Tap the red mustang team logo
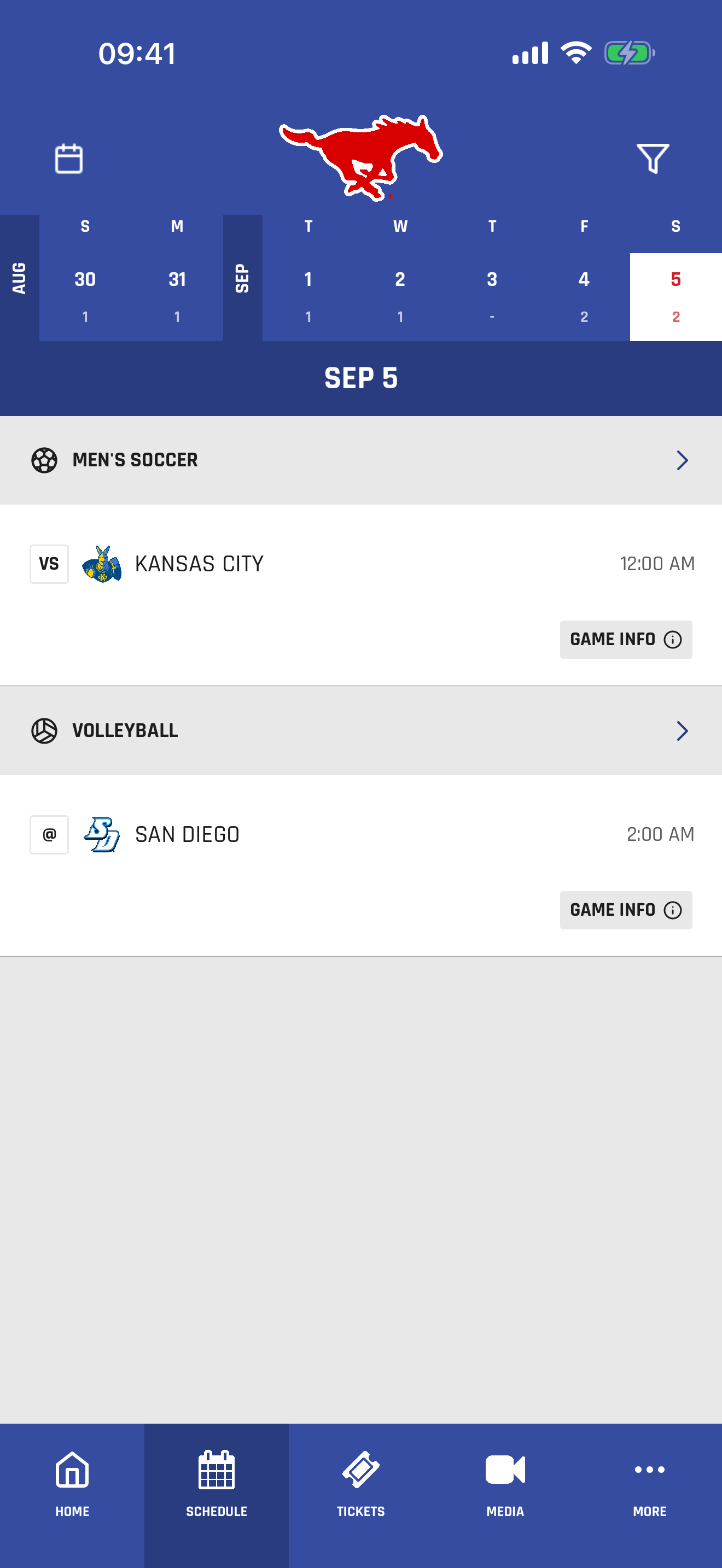722x1568 pixels. [x=361, y=157]
